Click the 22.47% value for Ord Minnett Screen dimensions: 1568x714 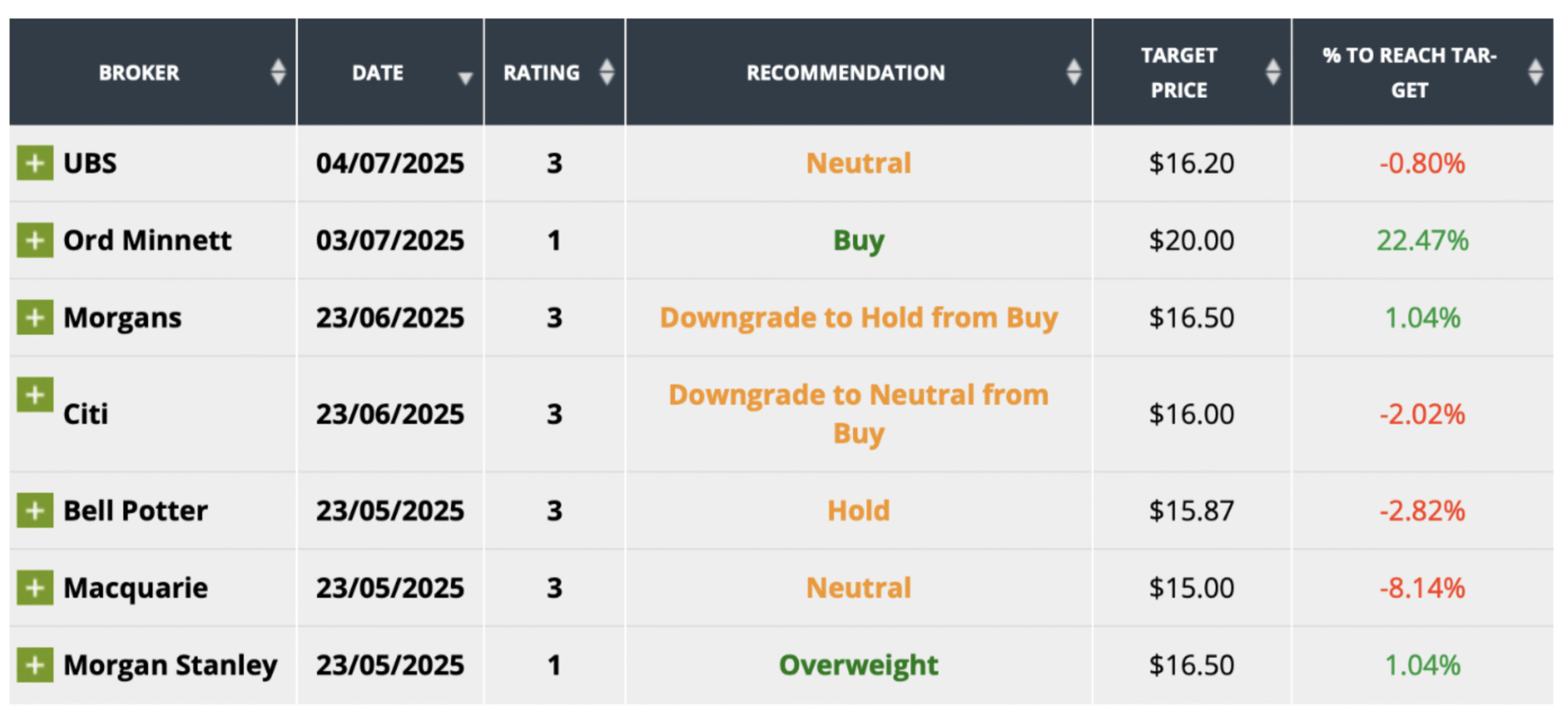(1422, 240)
